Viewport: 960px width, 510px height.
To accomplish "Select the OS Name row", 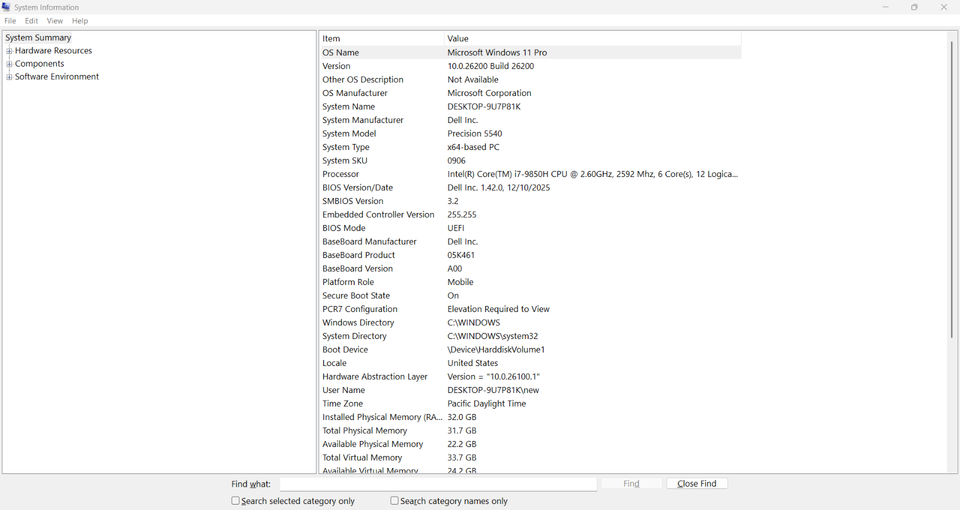I will [530, 53].
